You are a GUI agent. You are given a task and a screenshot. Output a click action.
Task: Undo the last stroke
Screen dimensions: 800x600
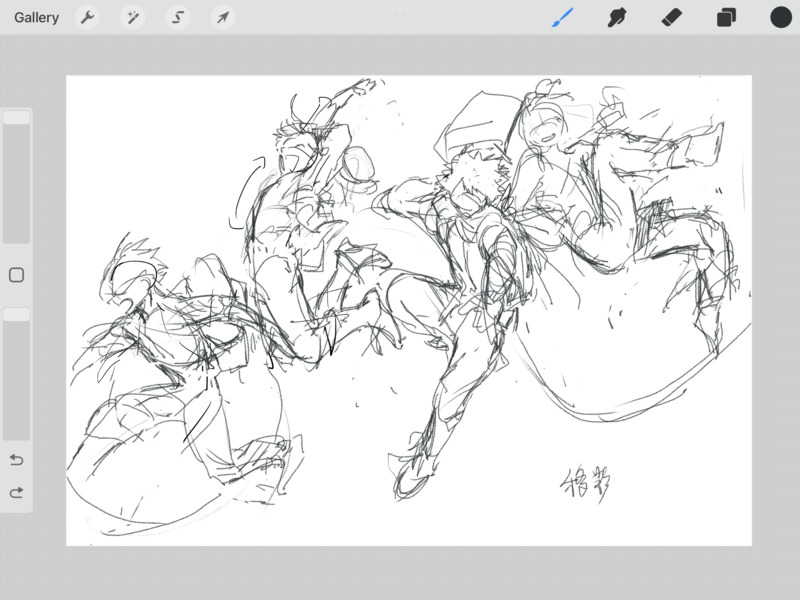[16, 460]
